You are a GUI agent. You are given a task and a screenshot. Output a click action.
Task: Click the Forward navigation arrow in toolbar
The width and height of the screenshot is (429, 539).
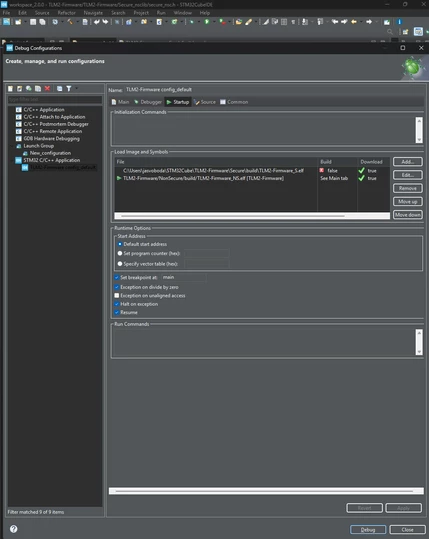pos(369,22)
